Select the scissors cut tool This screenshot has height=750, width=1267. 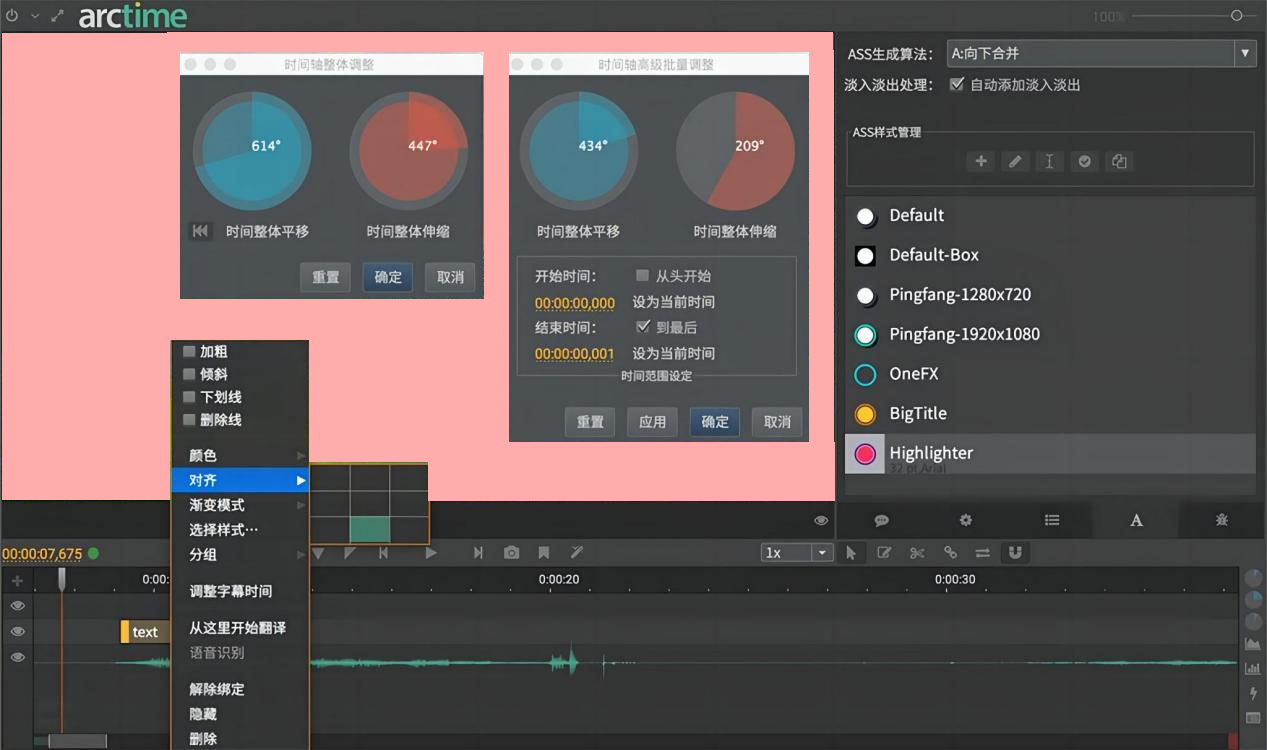tap(917, 552)
